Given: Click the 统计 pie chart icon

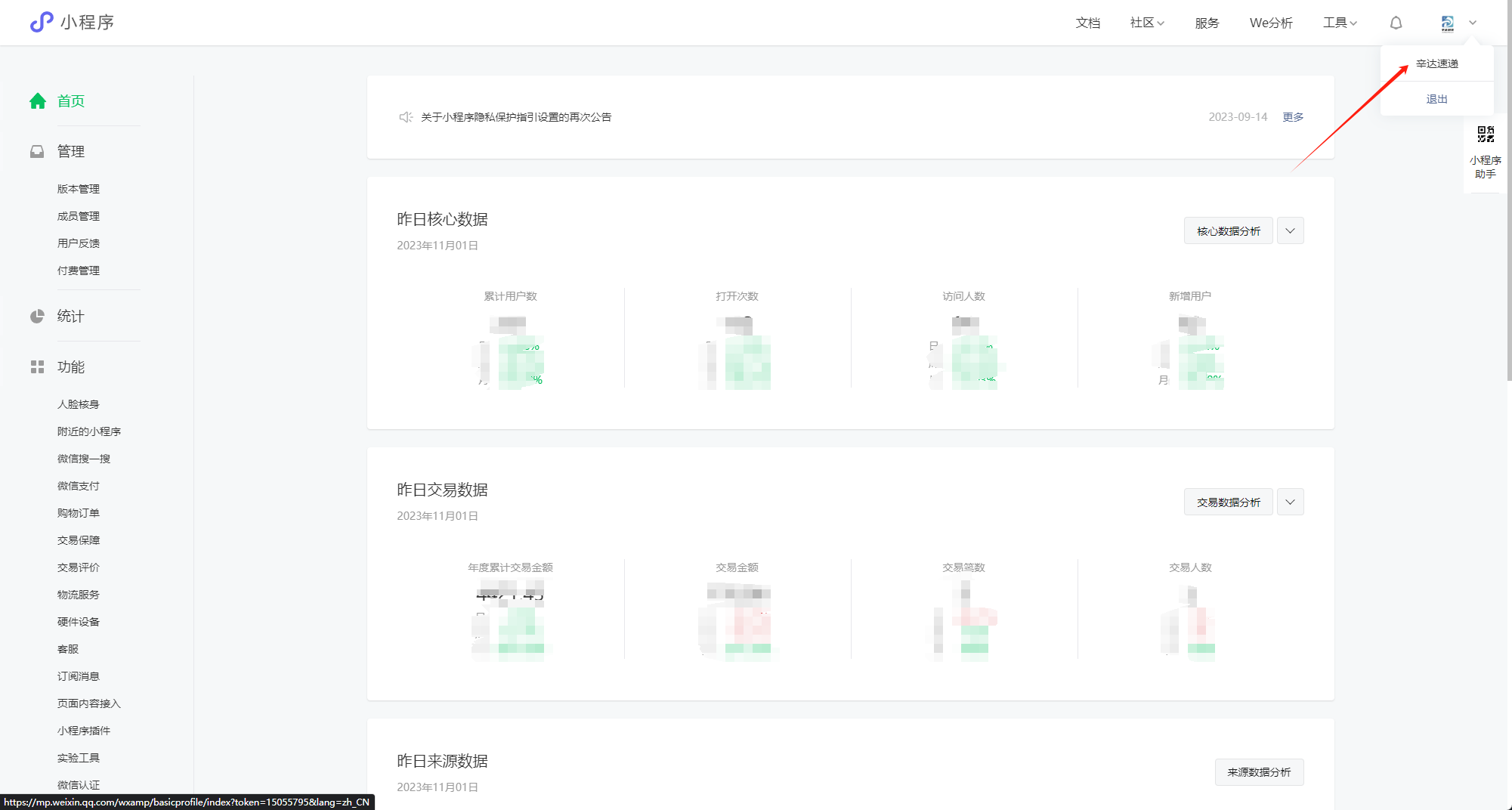Looking at the screenshot, I should pyautogui.click(x=37, y=317).
